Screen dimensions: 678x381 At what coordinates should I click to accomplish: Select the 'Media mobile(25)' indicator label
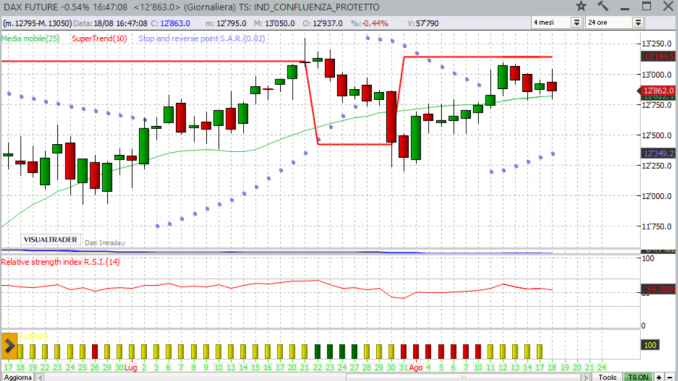tap(30, 38)
